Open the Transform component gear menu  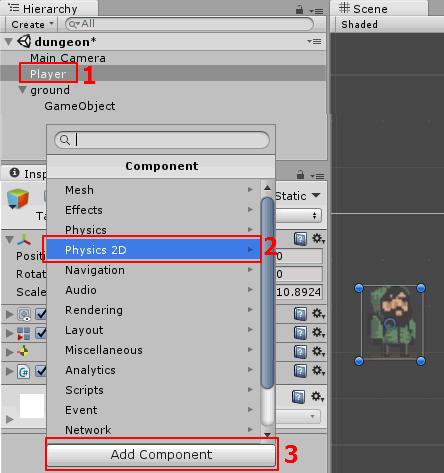[318, 239]
